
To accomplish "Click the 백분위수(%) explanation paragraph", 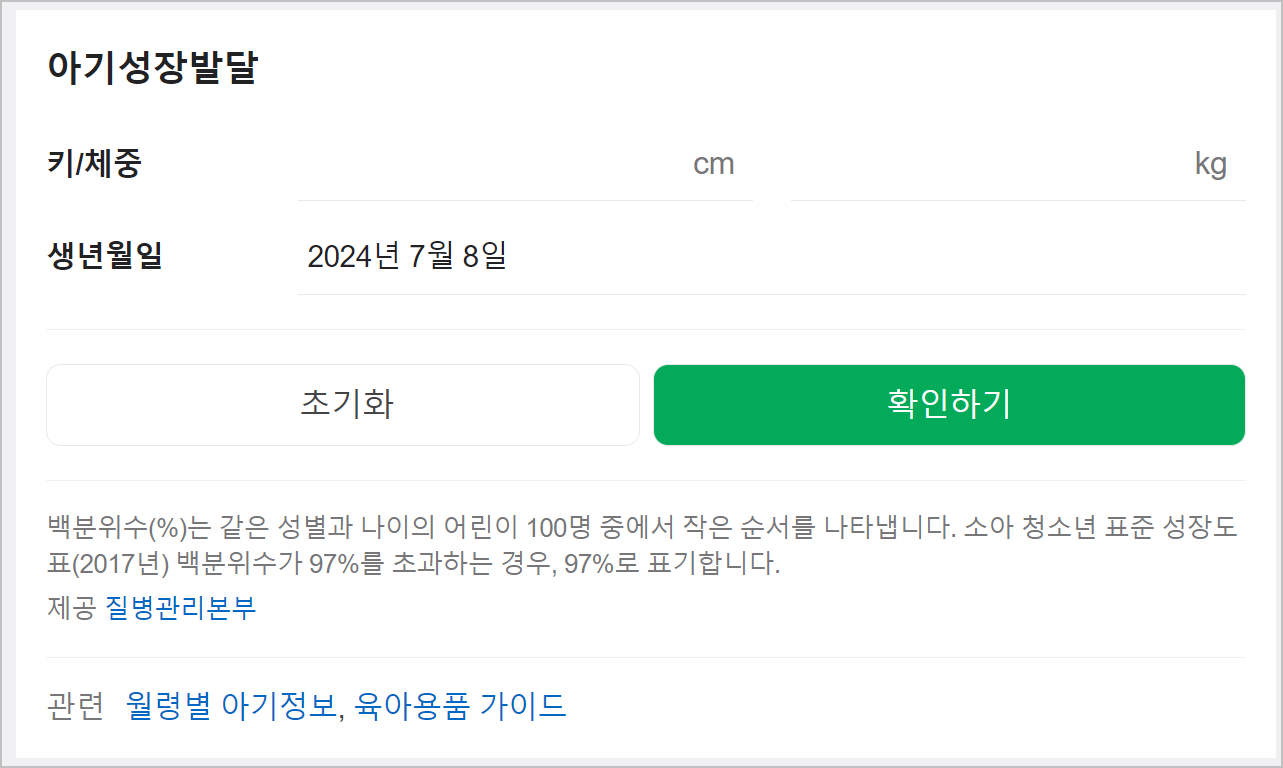I will 643,546.
